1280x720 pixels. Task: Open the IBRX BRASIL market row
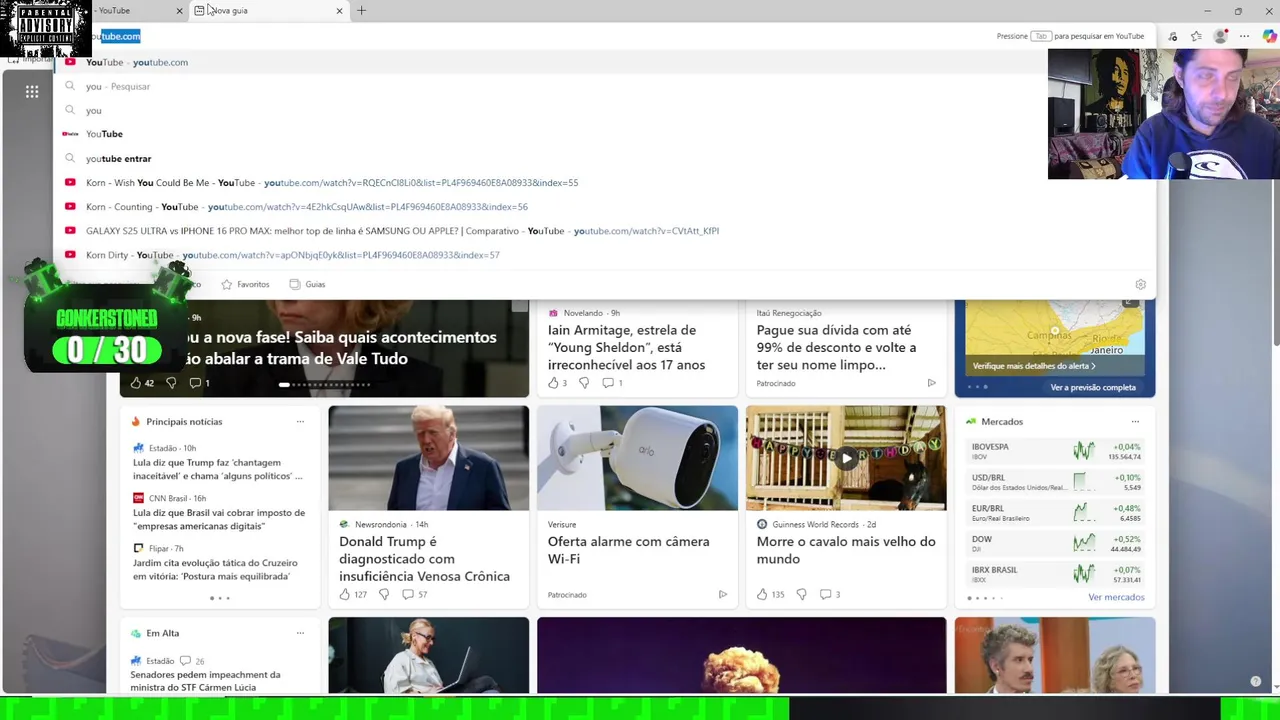pyautogui.click(x=1055, y=575)
